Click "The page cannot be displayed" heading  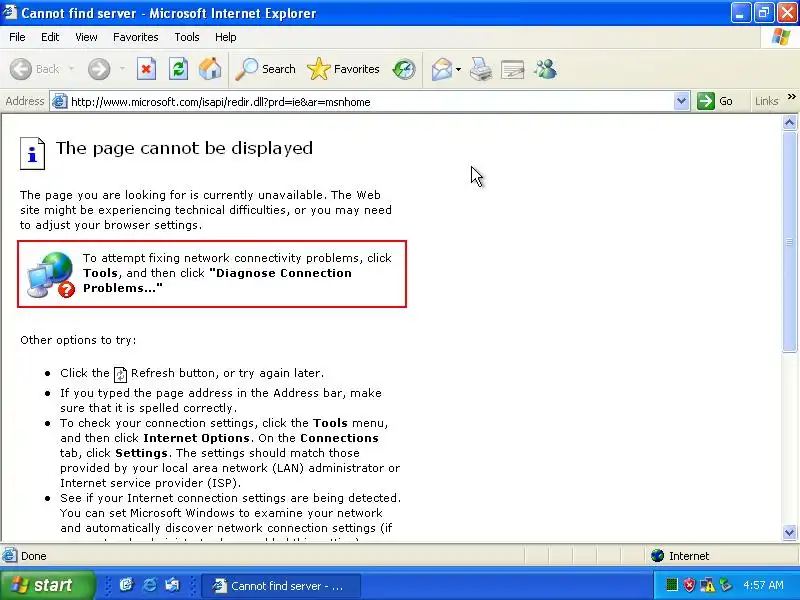tap(184, 148)
